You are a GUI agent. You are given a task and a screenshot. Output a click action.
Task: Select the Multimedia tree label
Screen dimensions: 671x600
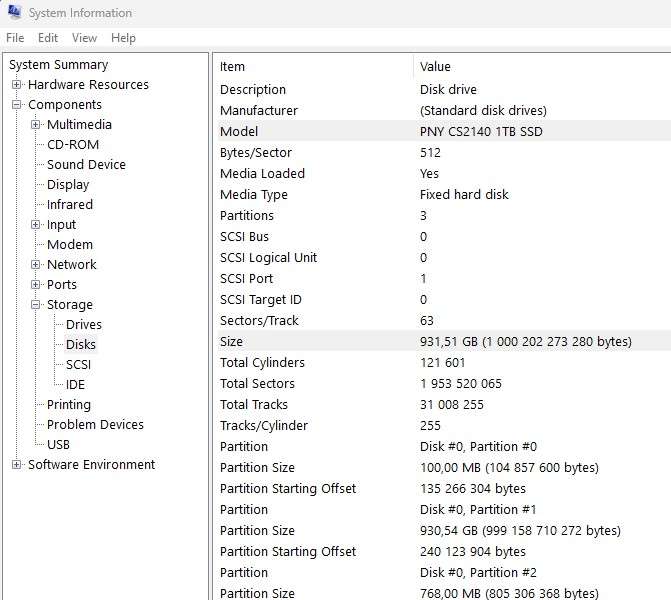tap(79, 125)
